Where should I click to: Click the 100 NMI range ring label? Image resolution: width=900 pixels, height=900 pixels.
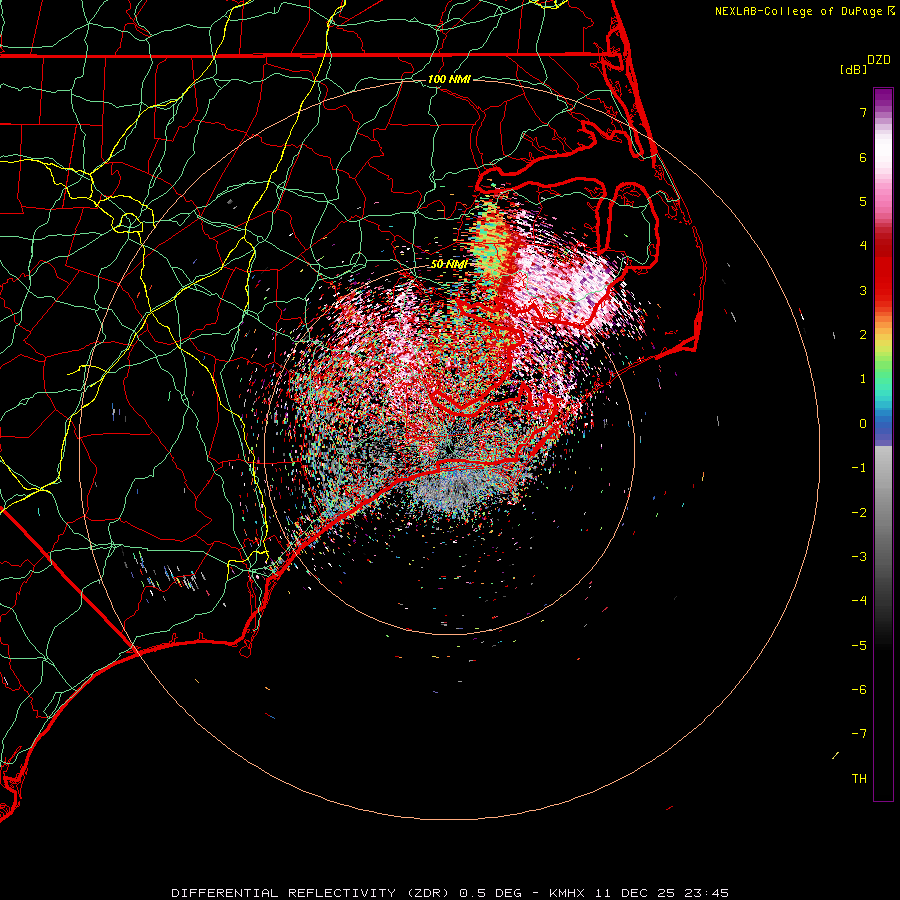(x=449, y=79)
